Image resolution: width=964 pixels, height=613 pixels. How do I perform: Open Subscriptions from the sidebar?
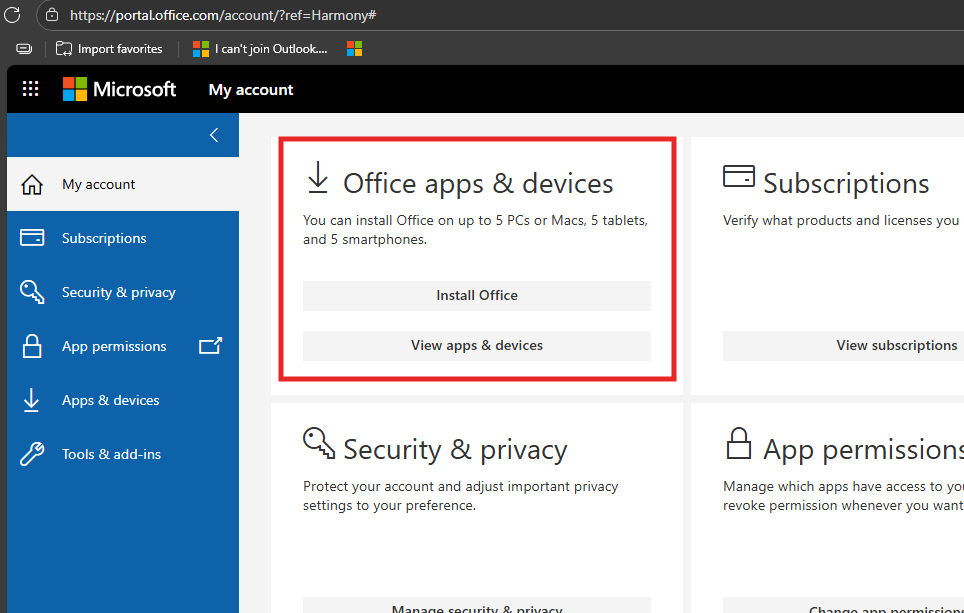(x=123, y=238)
